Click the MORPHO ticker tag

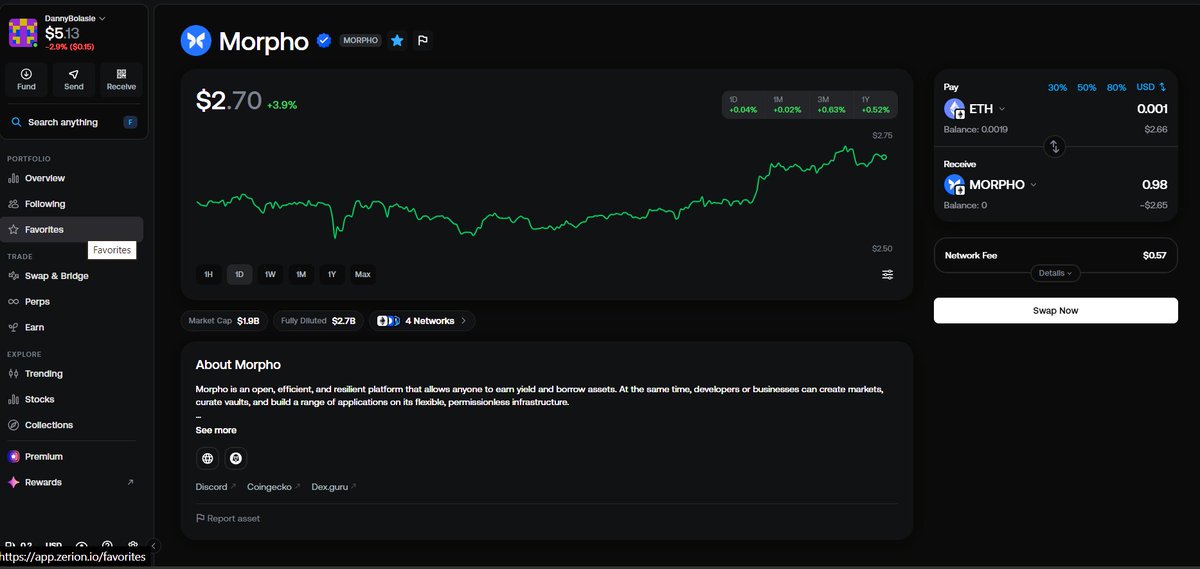pyautogui.click(x=360, y=41)
